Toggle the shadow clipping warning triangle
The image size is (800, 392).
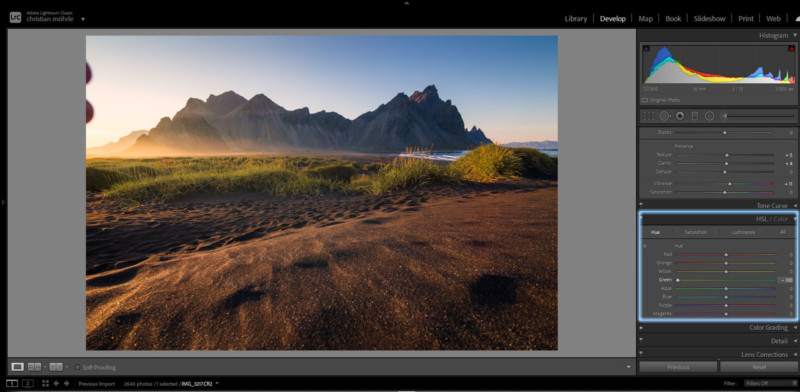(x=646, y=48)
